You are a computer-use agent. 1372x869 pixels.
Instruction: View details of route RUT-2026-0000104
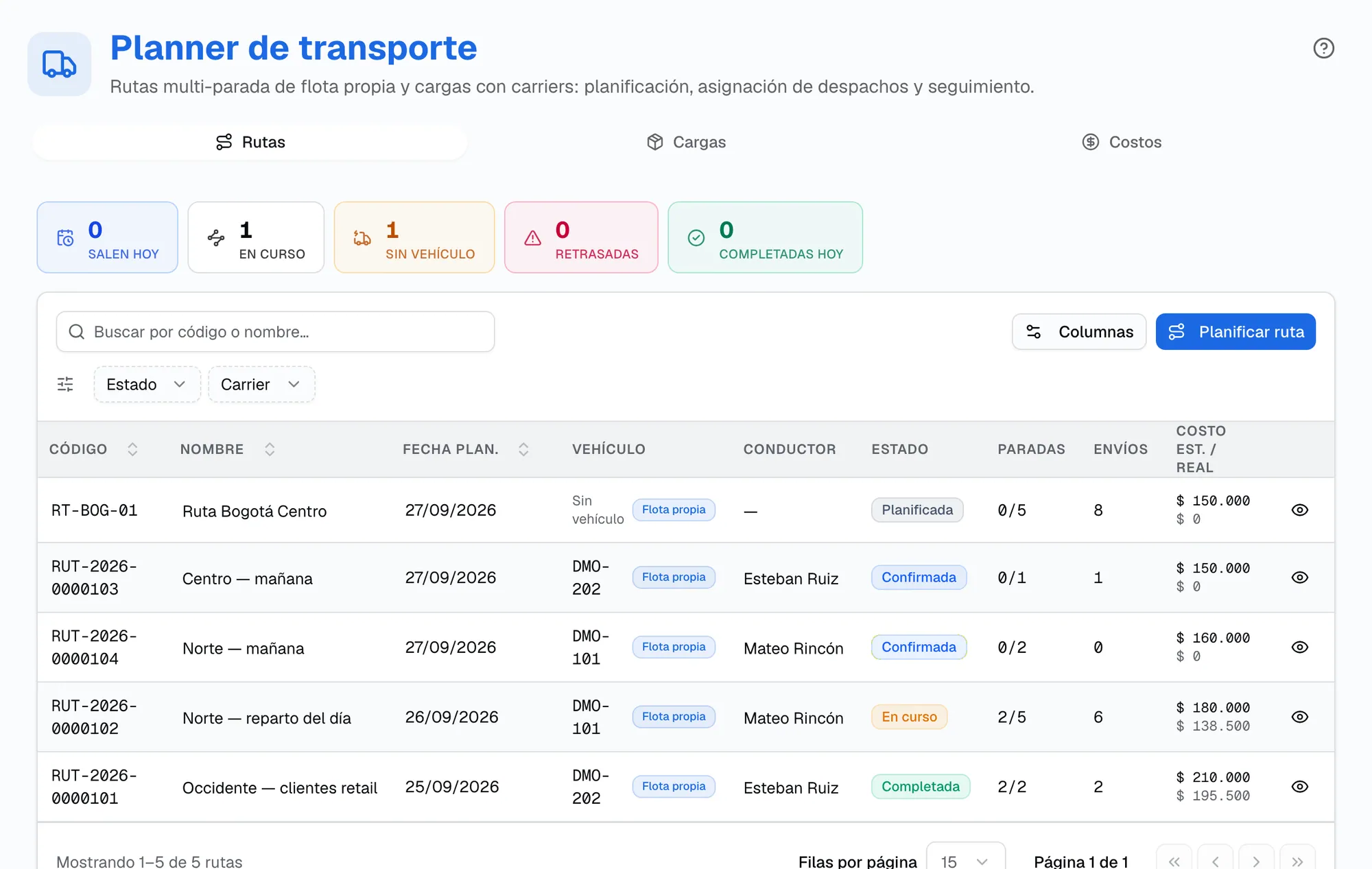coord(1300,647)
